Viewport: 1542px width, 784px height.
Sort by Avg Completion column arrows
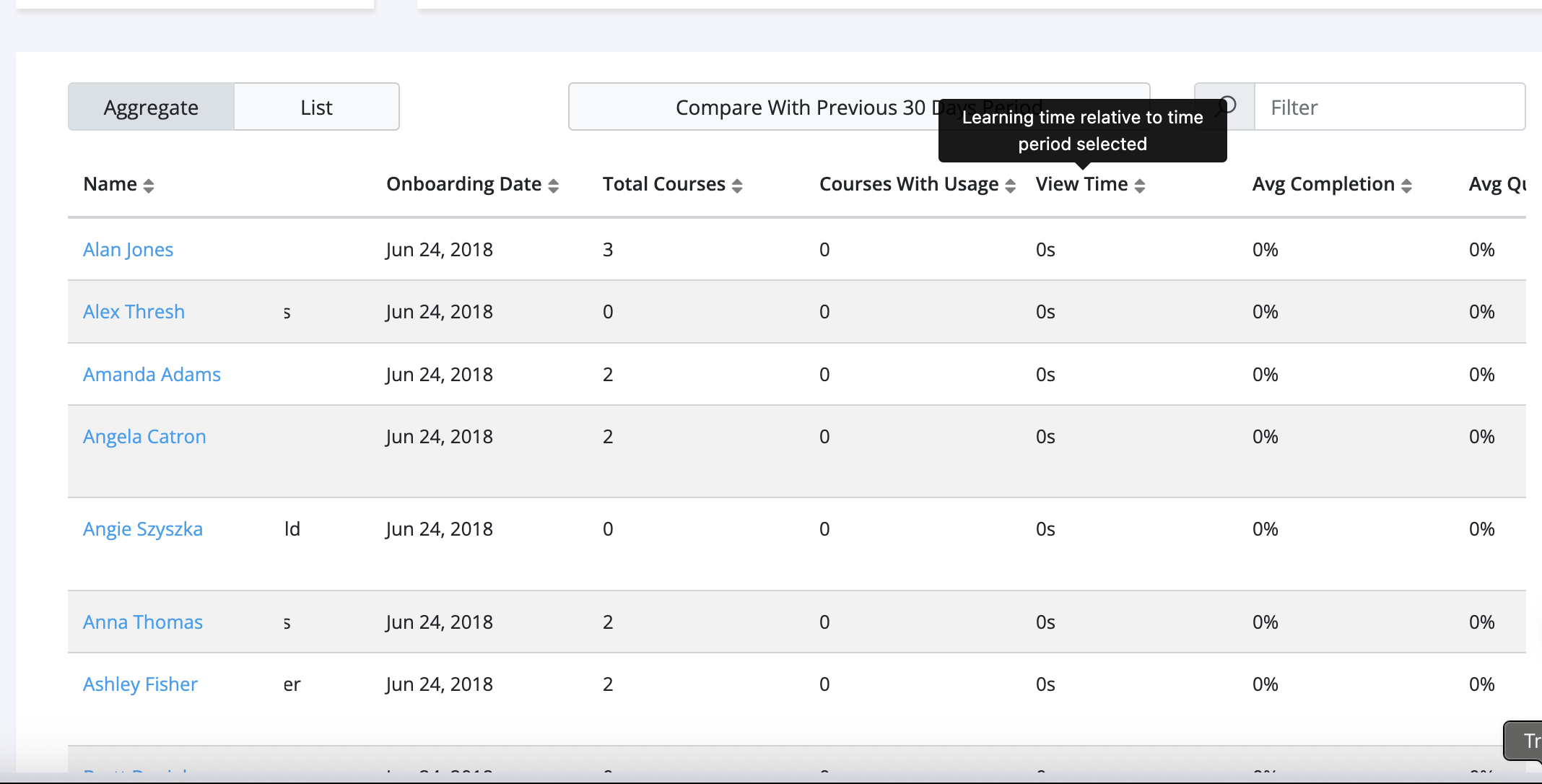1406,186
